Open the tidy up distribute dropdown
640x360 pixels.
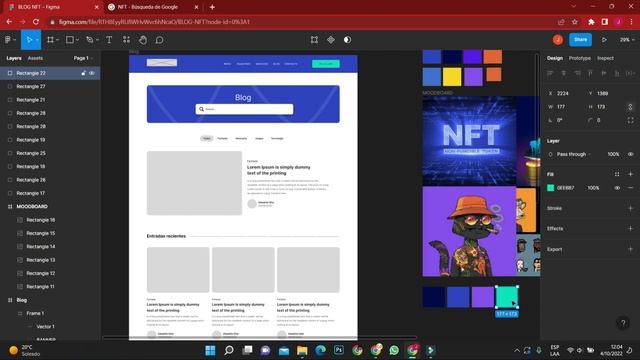point(631,73)
